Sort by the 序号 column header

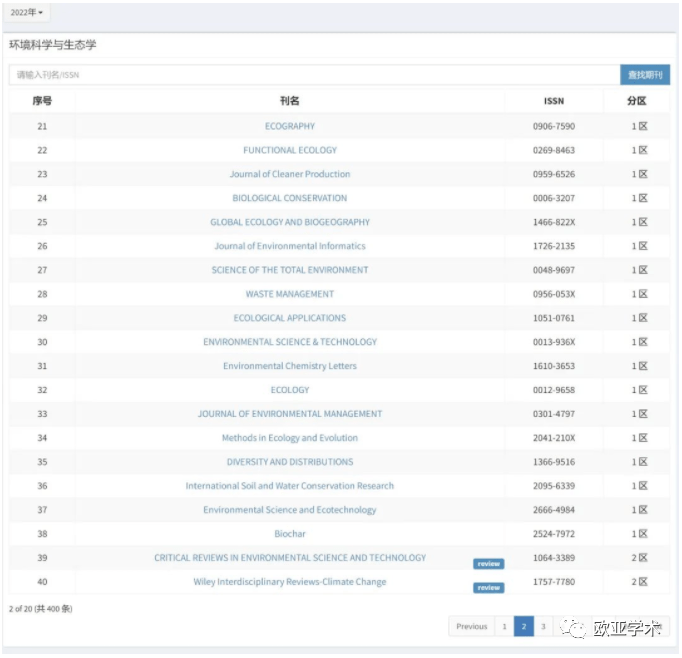pos(42,101)
